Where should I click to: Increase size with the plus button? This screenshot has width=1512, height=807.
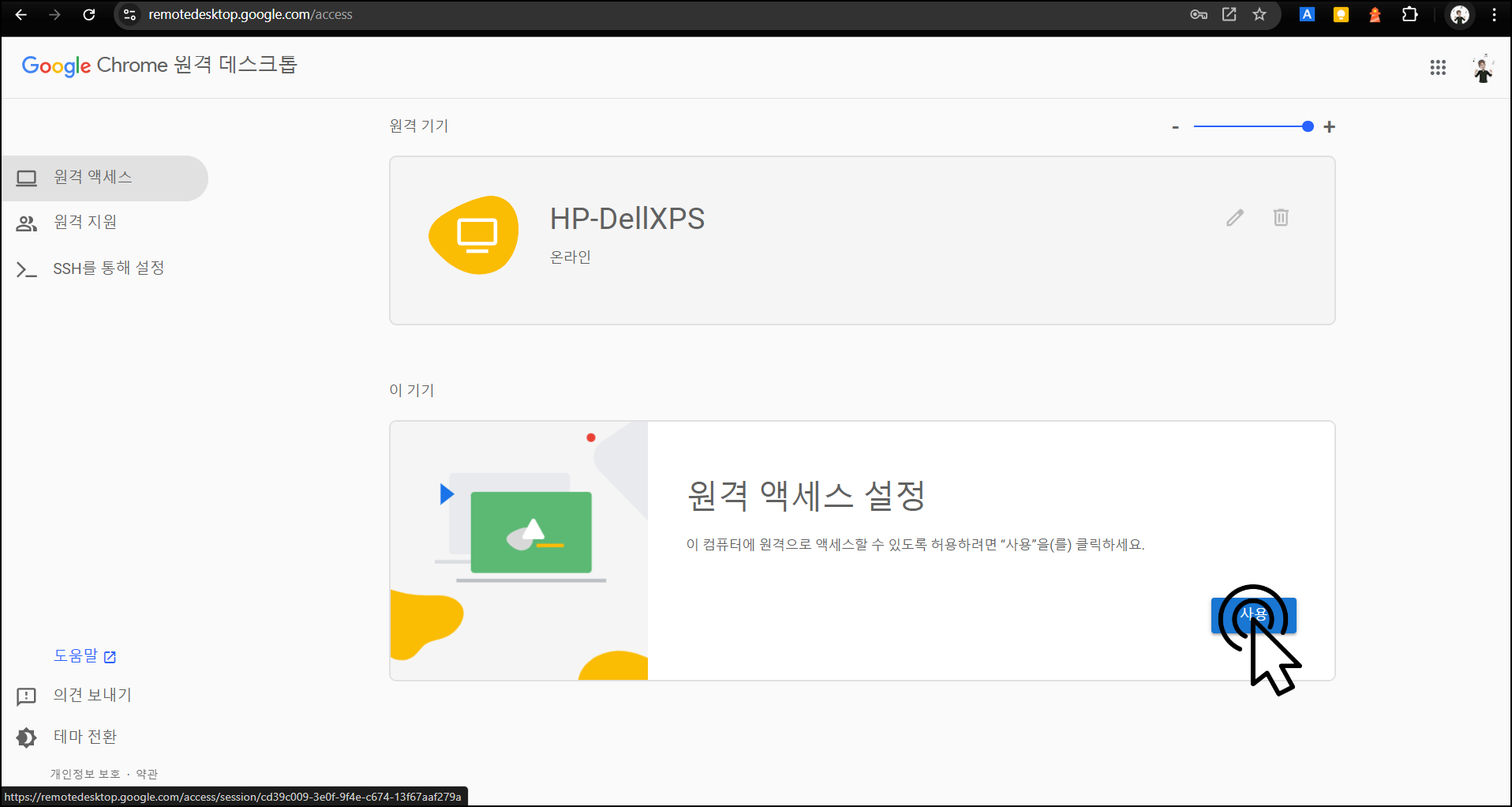click(1330, 126)
